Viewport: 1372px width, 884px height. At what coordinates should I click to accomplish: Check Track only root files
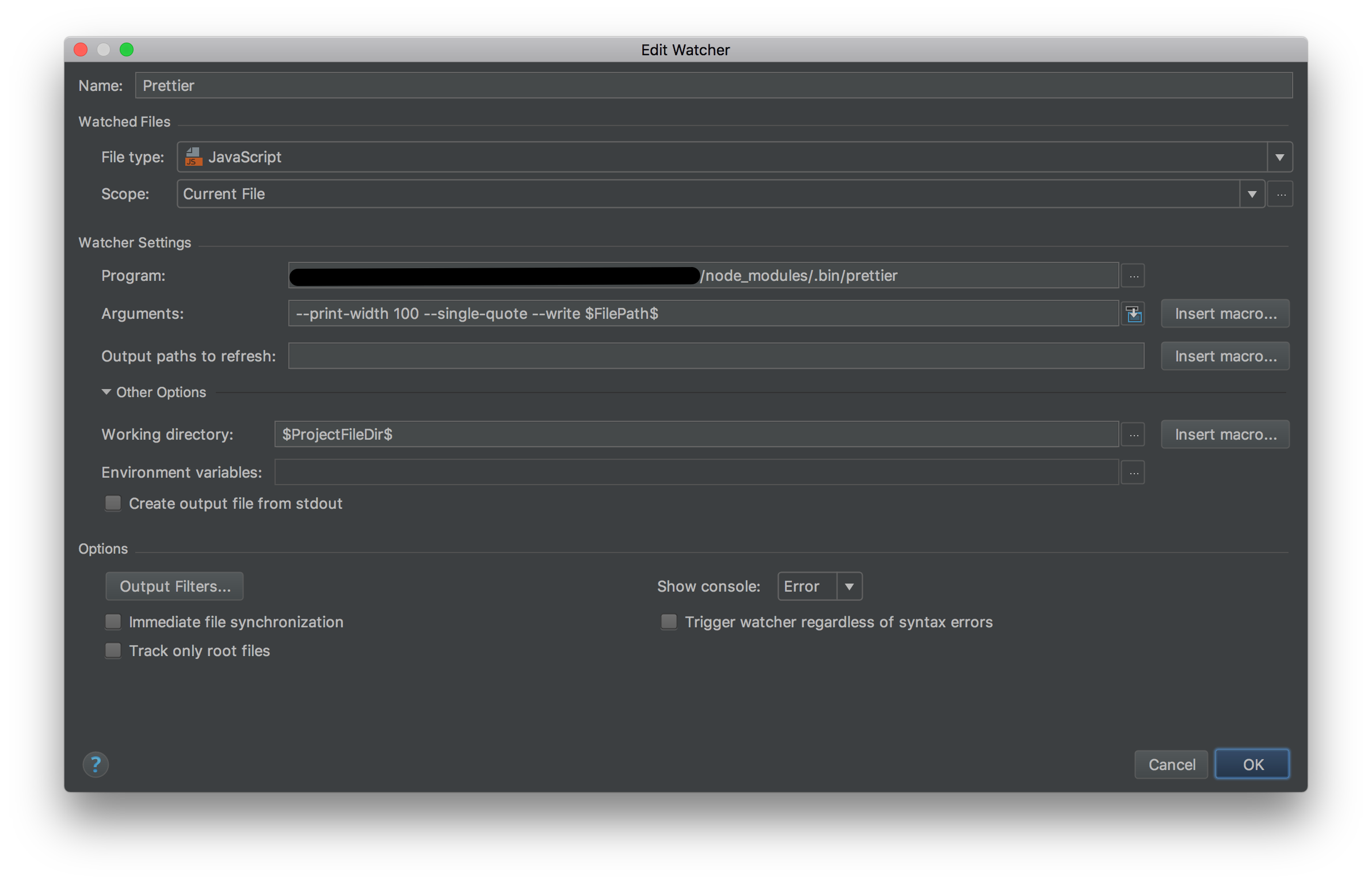pyautogui.click(x=113, y=651)
